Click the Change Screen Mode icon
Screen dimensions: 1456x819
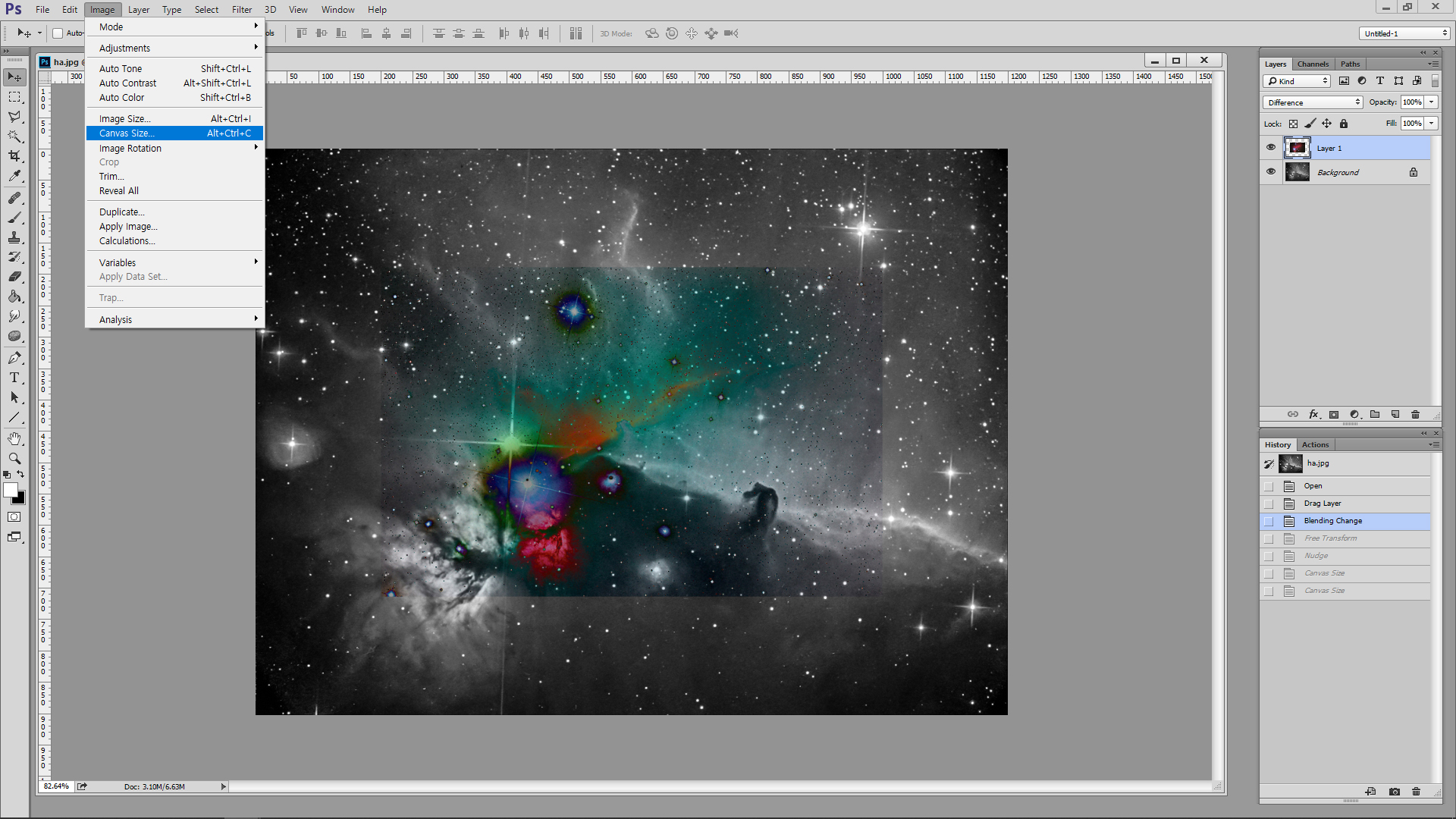(x=14, y=537)
